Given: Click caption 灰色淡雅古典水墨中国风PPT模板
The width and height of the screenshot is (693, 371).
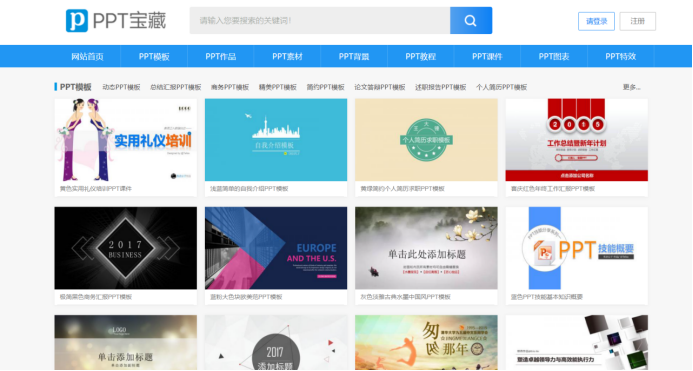Looking at the screenshot, I should [x=405, y=297].
